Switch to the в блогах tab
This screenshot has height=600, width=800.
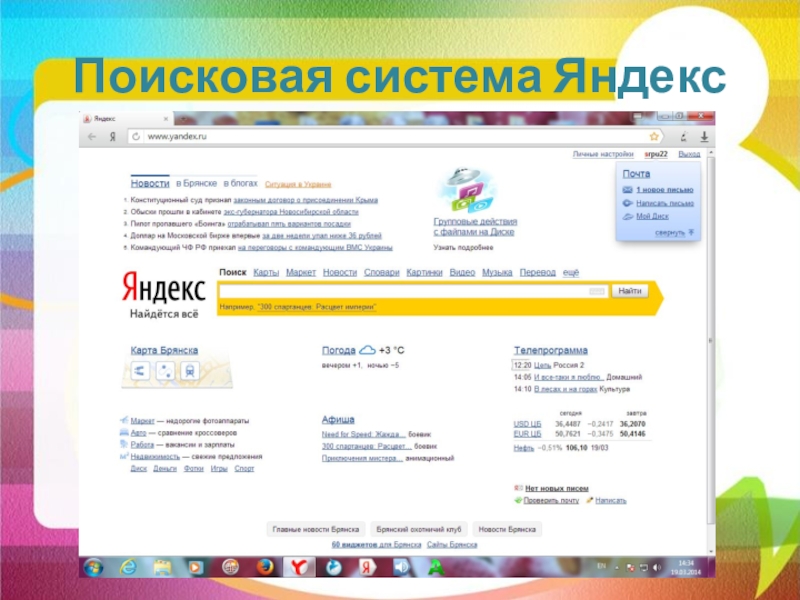pyautogui.click(x=240, y=183)
